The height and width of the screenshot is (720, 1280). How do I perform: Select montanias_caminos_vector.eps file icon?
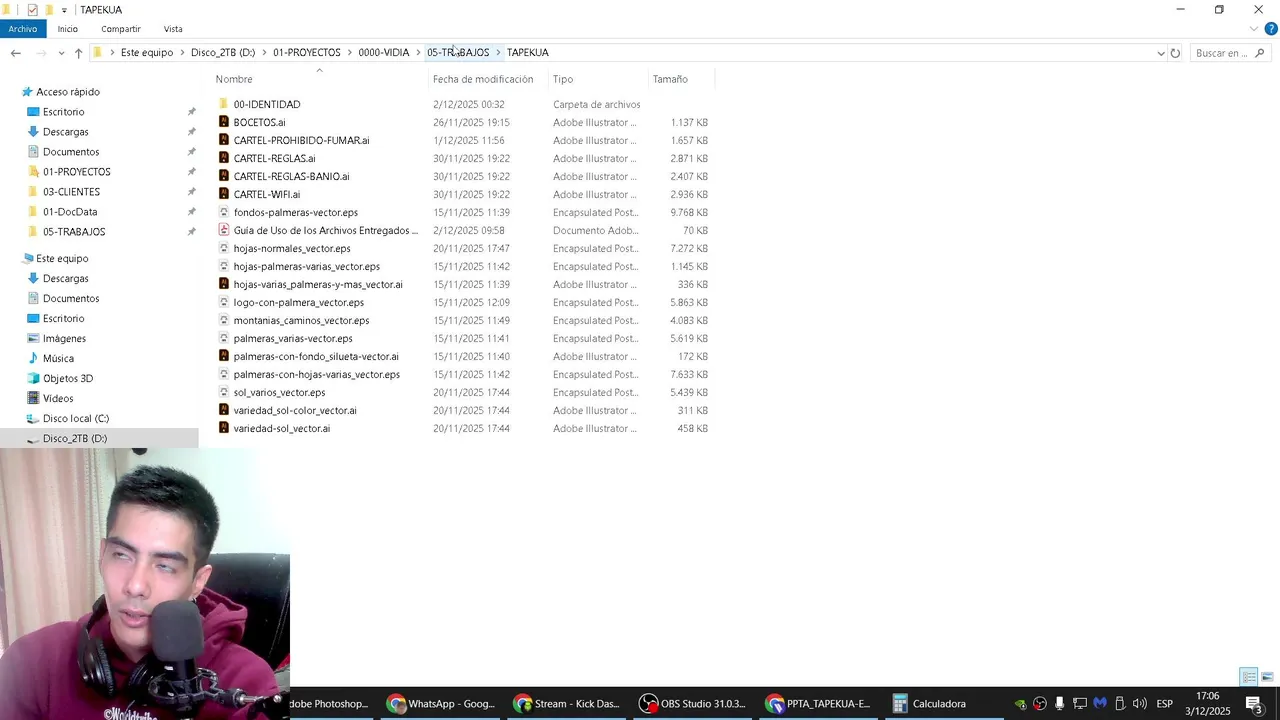tap(224, 320)
